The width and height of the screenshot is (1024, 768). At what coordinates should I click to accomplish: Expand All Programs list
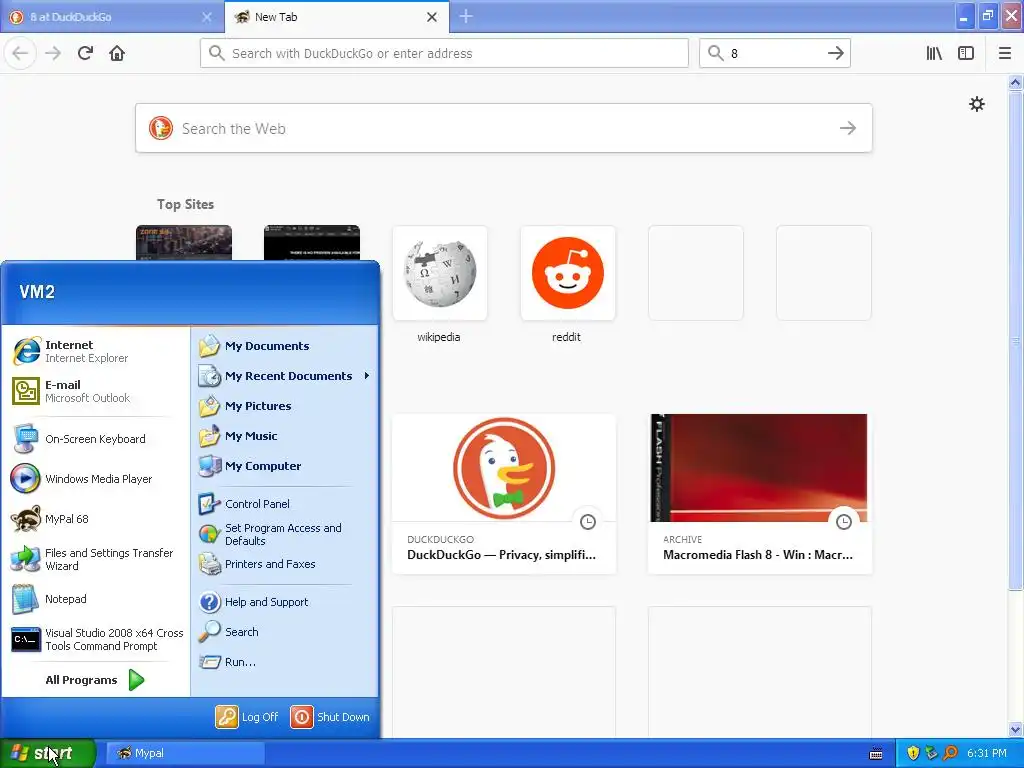click(x=95, y=680)
